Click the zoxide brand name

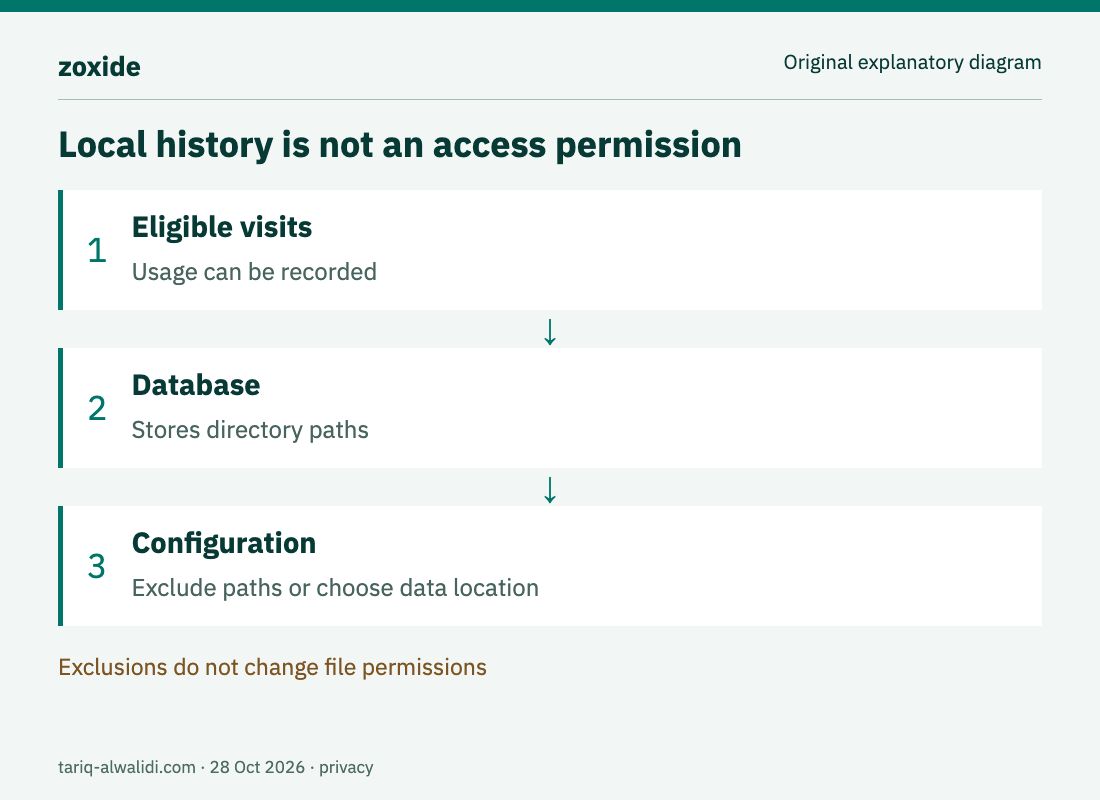(x=99, y=67)
